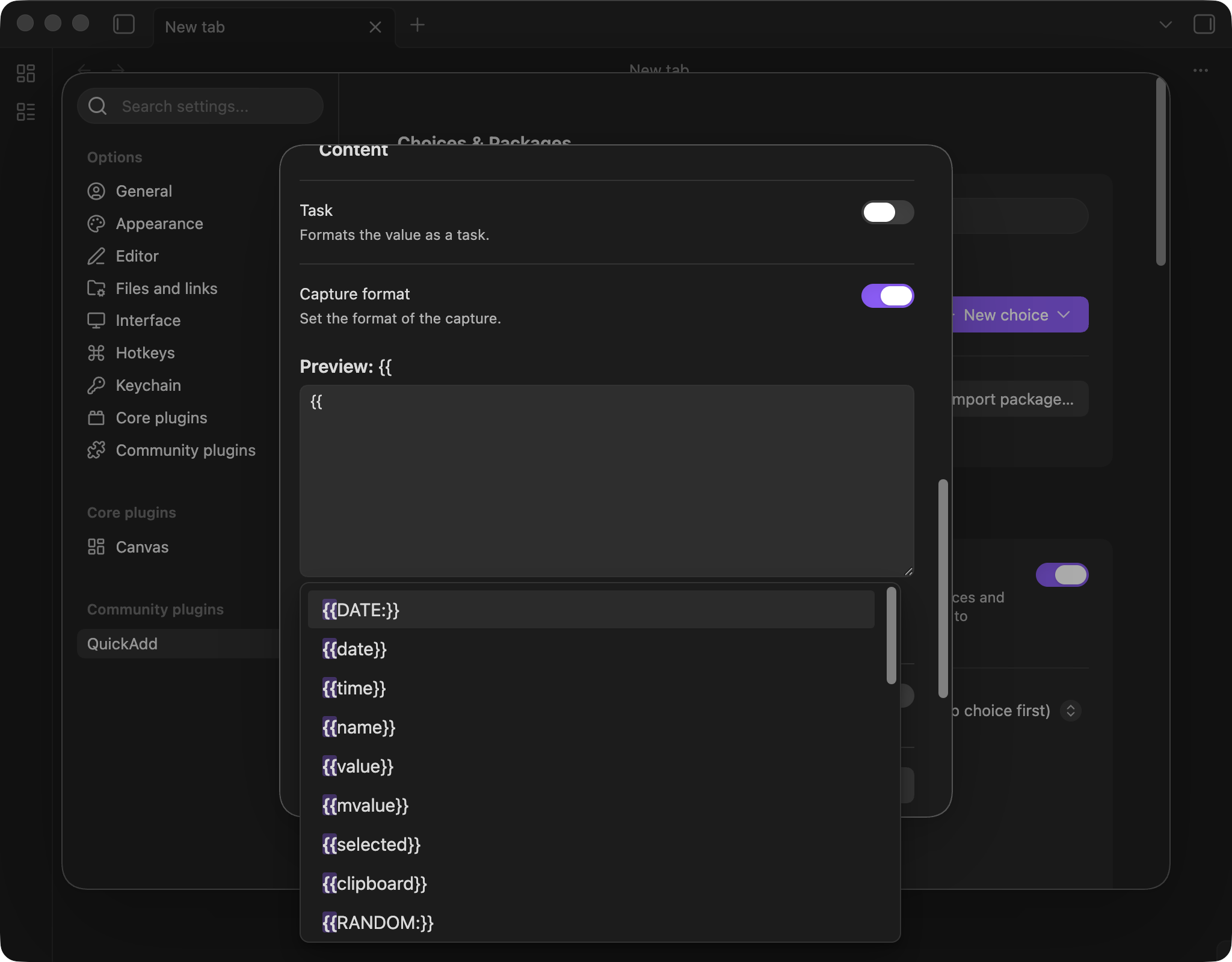Select {{selected}} suggestion
1232x962 pixels.
591,844
